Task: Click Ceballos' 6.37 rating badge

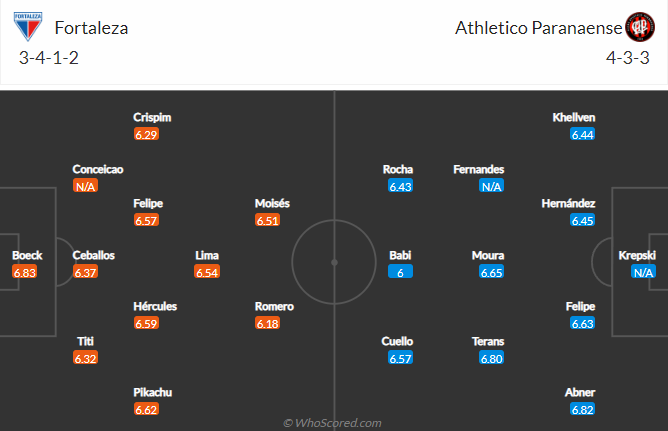Action: [86, 272]
